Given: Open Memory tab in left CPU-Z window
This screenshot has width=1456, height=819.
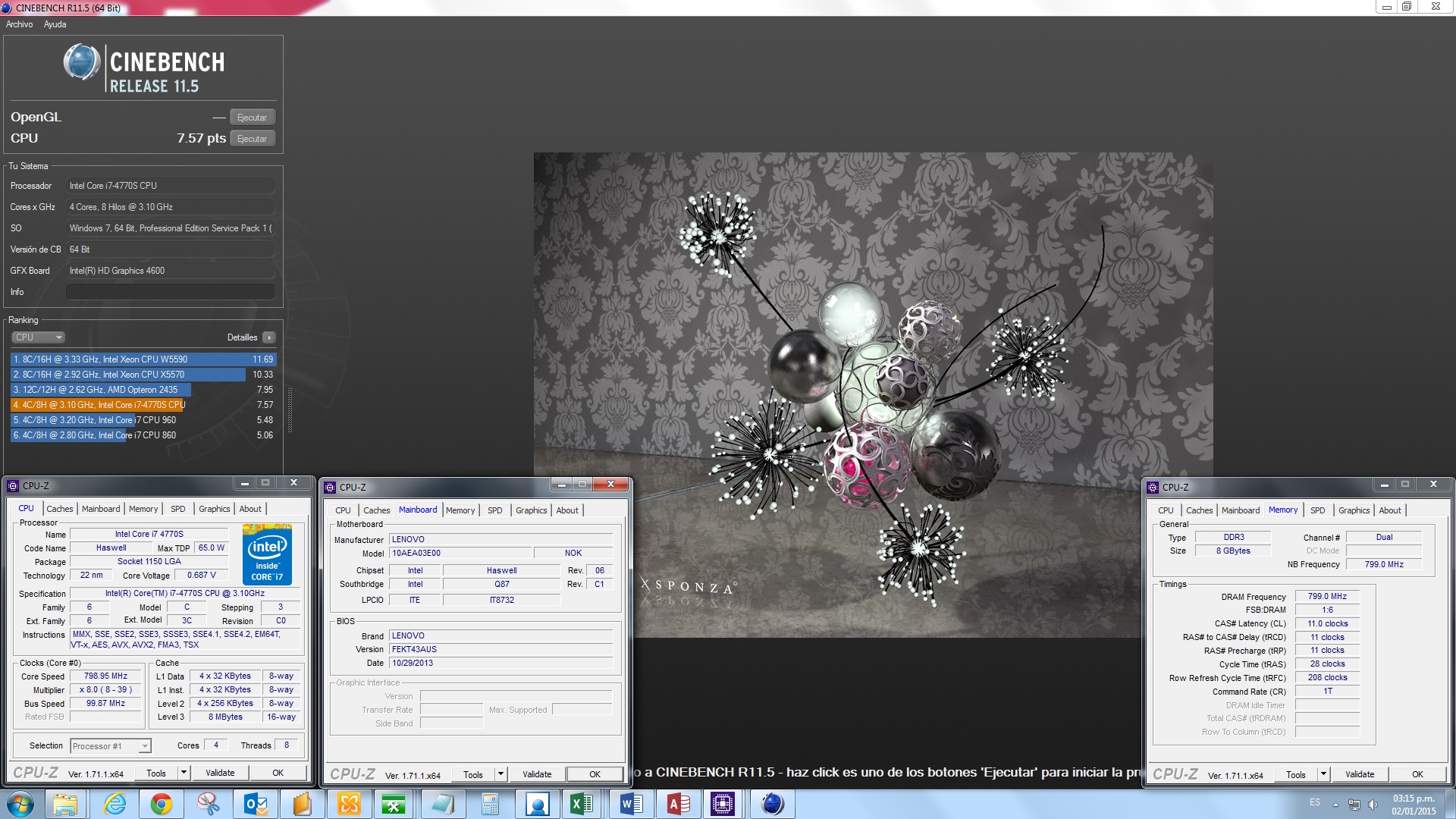Looking at the screenshot, I should pos(143,509).
